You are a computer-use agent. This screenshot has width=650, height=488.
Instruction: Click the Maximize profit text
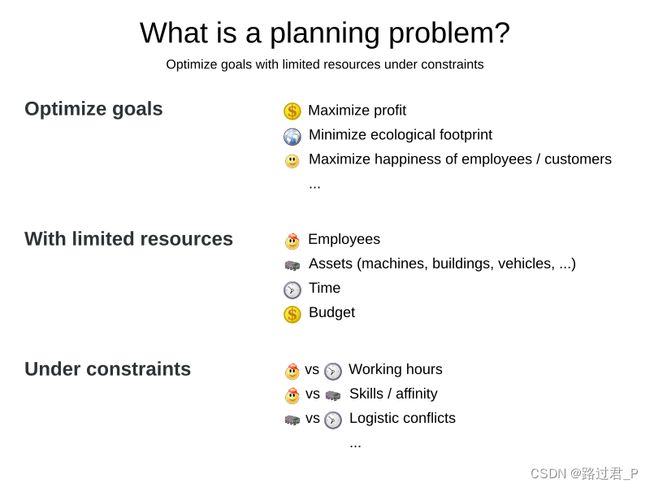(357, 111)
